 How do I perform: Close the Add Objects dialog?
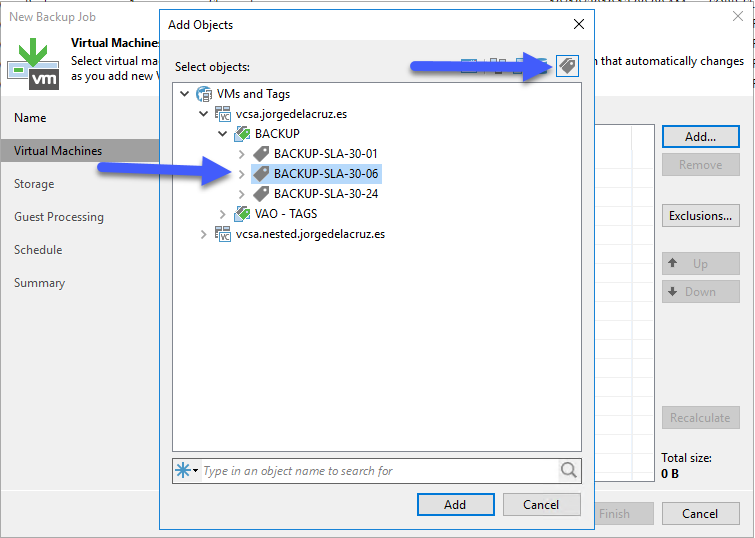click(579, 24)
